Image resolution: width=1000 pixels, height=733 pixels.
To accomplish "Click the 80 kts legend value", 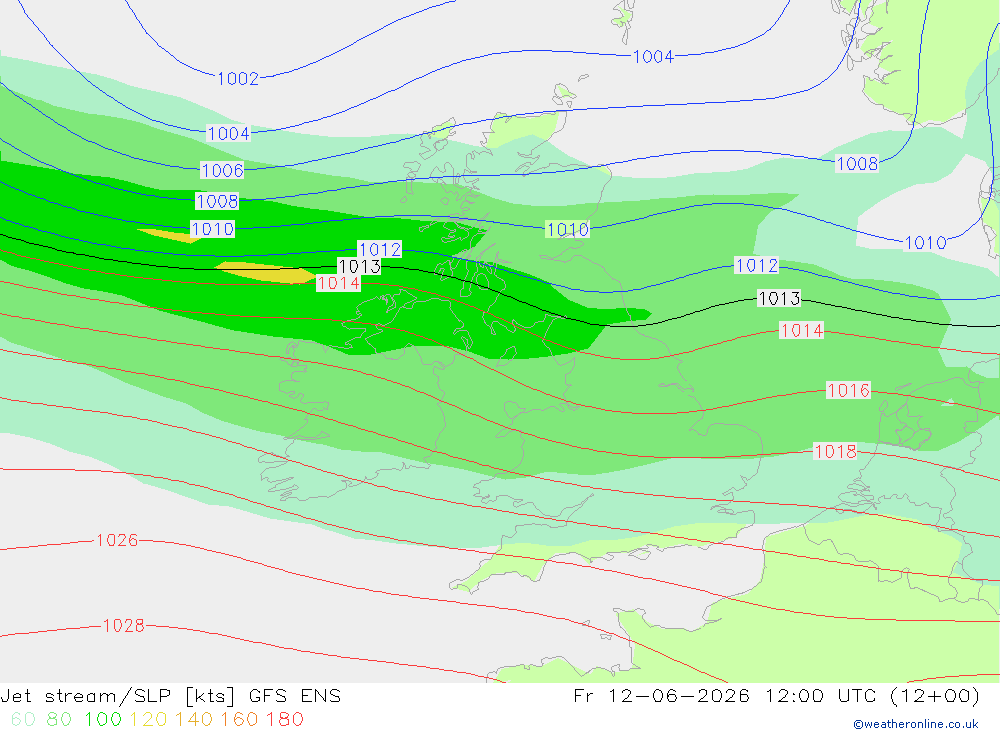I will [x=59, y=719].
